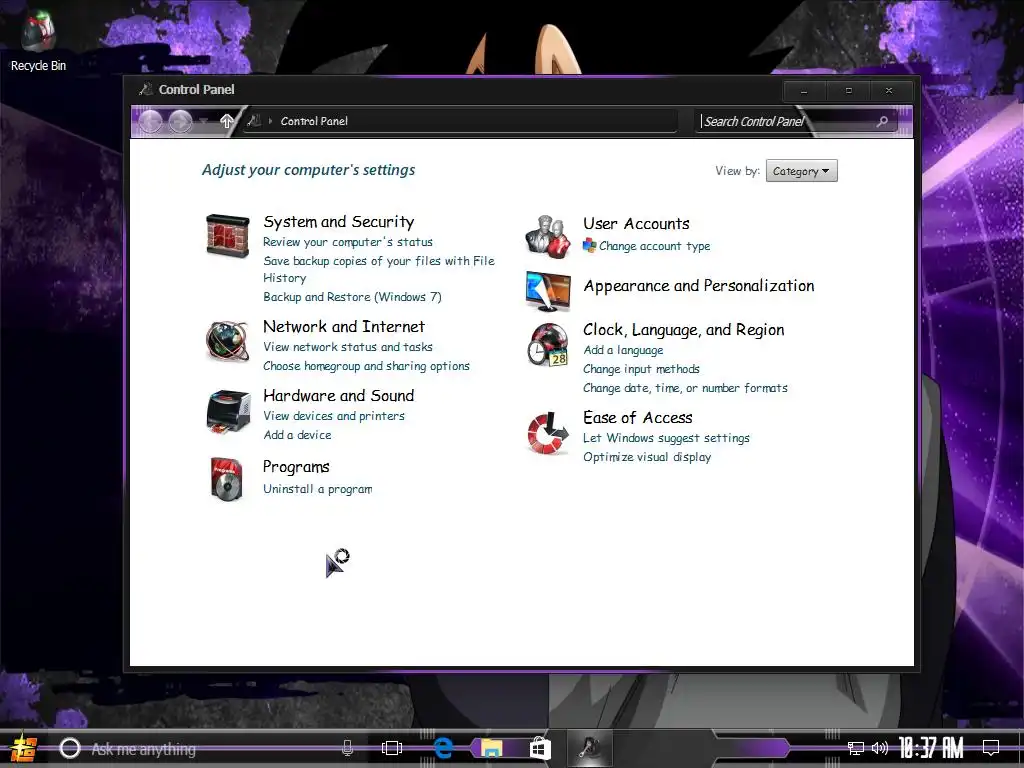Click the Forward navigation arrow
This screenshot has width=1024, height=768.
(x=180, y=121)
